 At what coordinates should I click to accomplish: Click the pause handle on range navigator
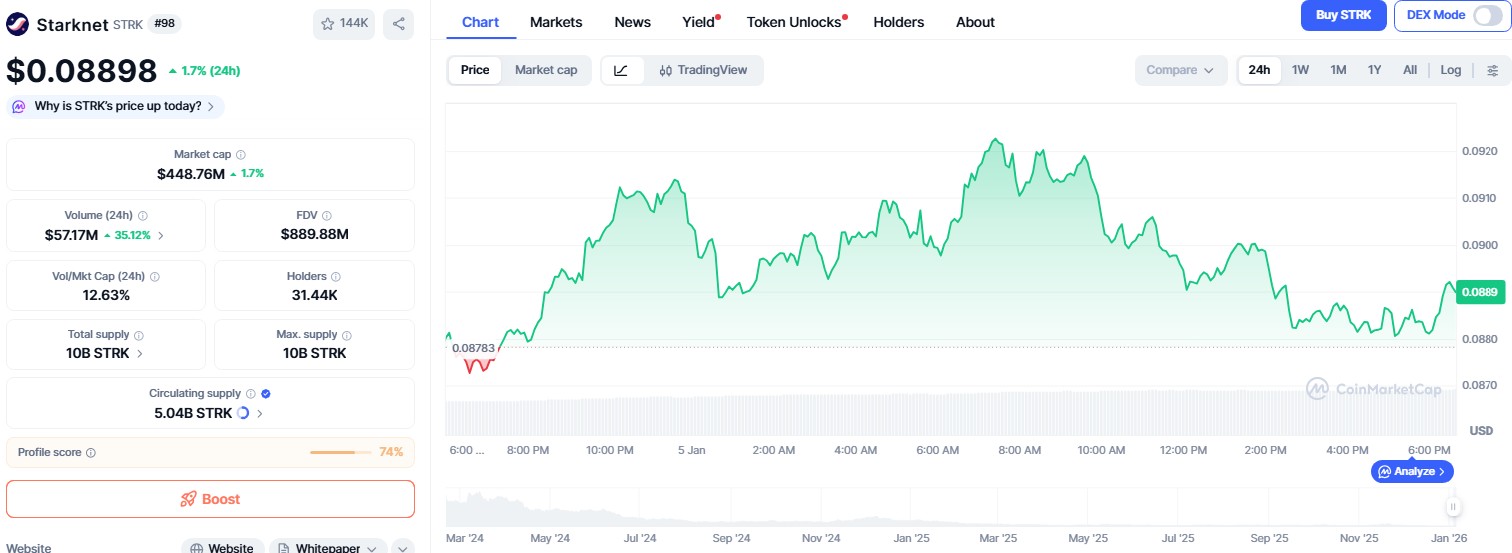[x=1453, y=506]
